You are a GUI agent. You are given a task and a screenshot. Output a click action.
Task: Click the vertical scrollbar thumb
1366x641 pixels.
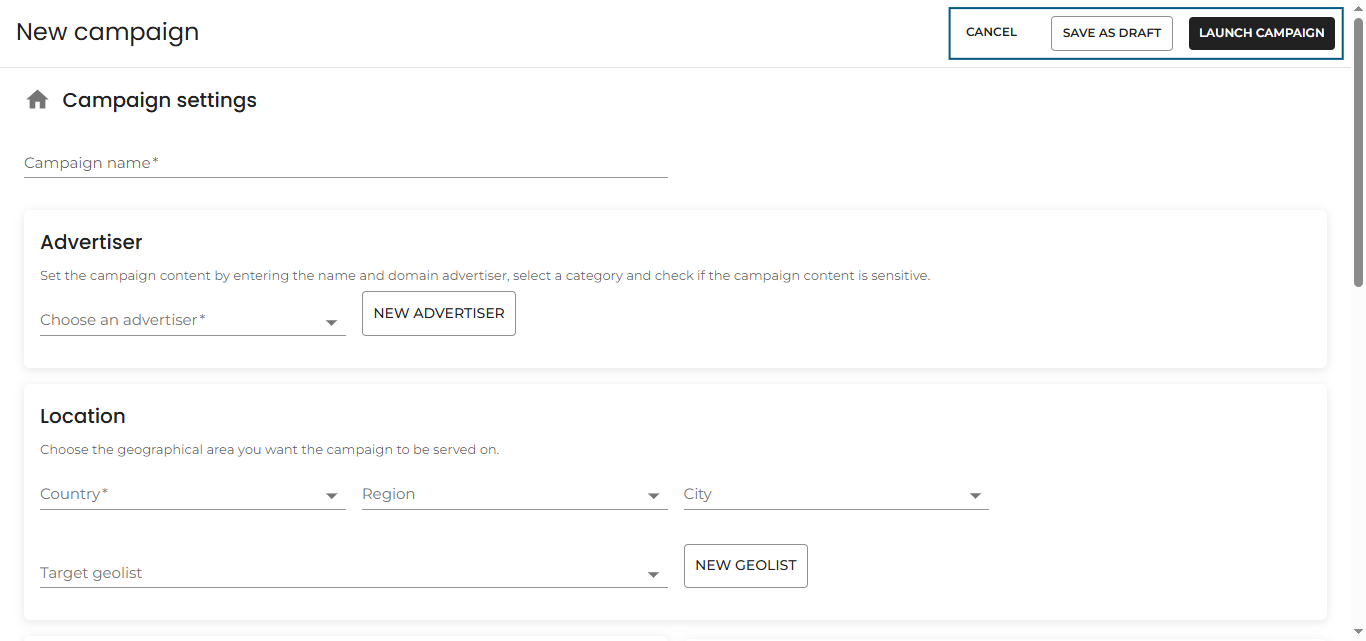(x=1358, y=150)
